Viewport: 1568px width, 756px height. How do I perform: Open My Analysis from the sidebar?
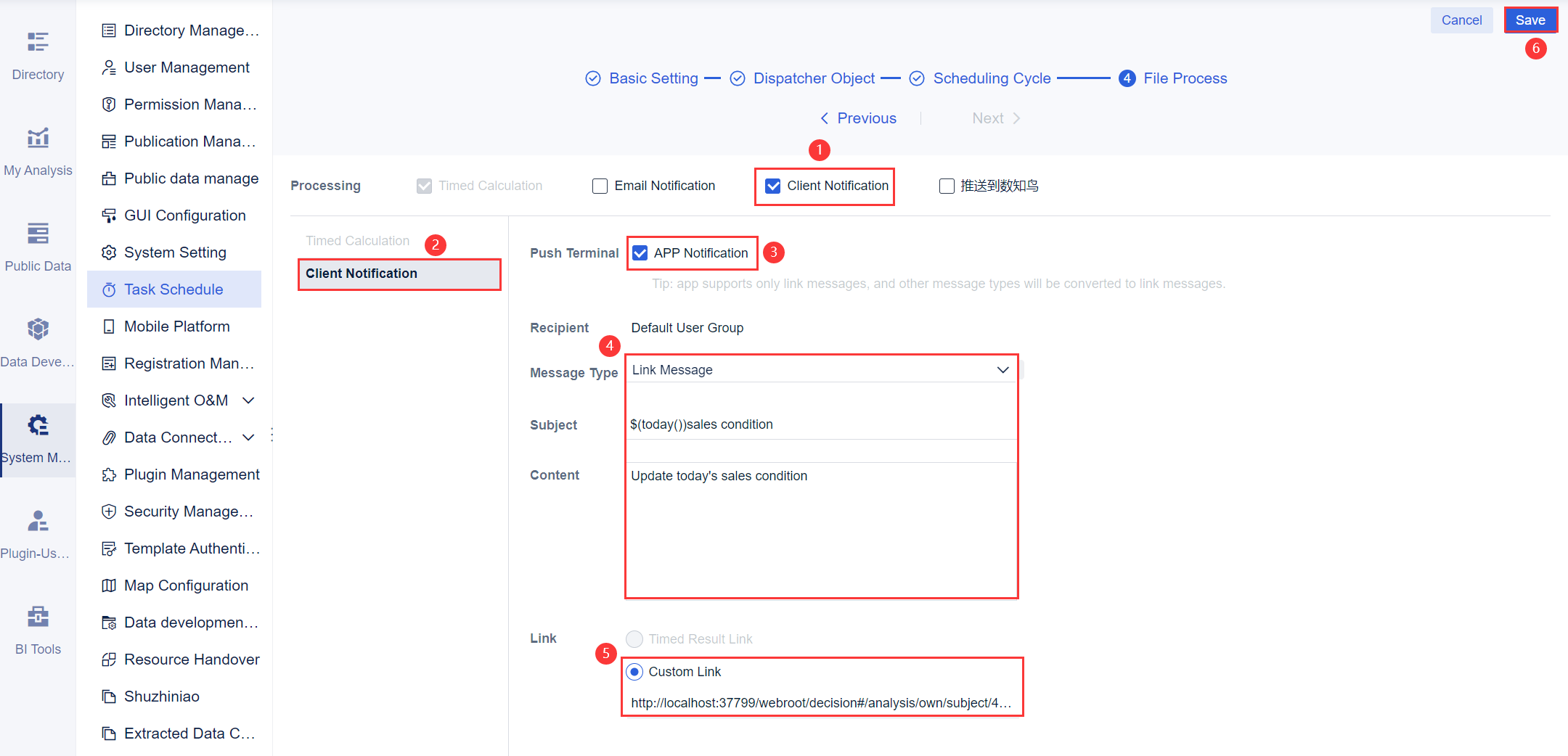point(38,149)
